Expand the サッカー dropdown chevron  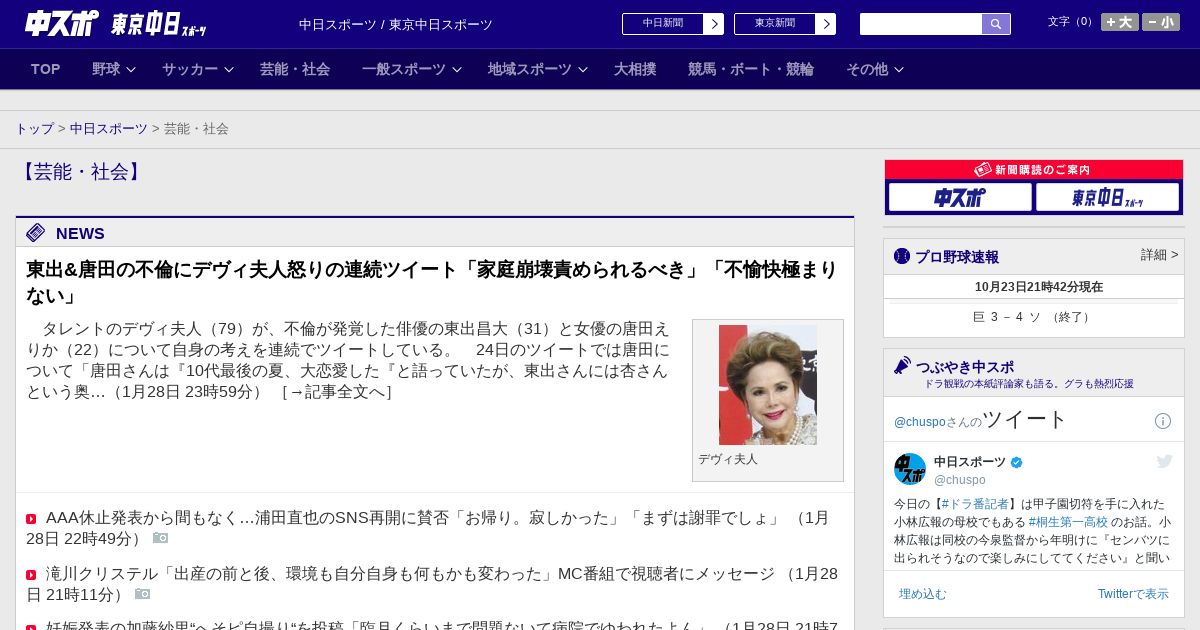pyautogui.click(x=229, y=69)
